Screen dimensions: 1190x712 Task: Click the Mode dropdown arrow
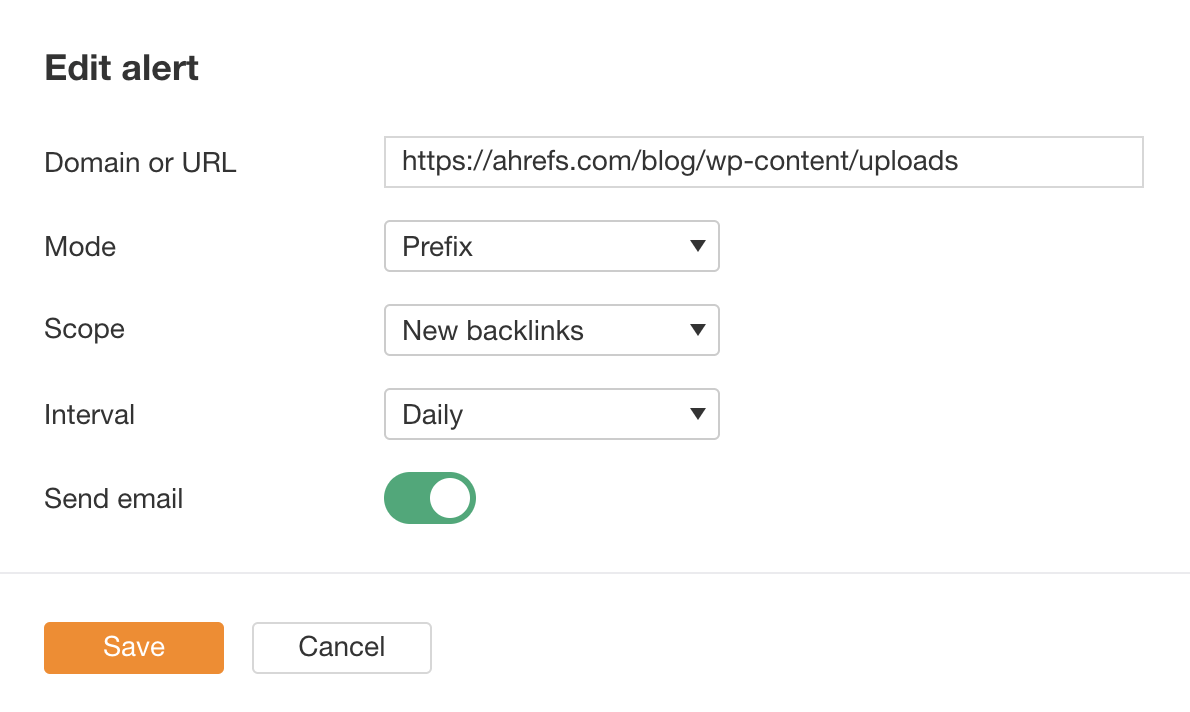pyautogui.click(x=698, y=246)
